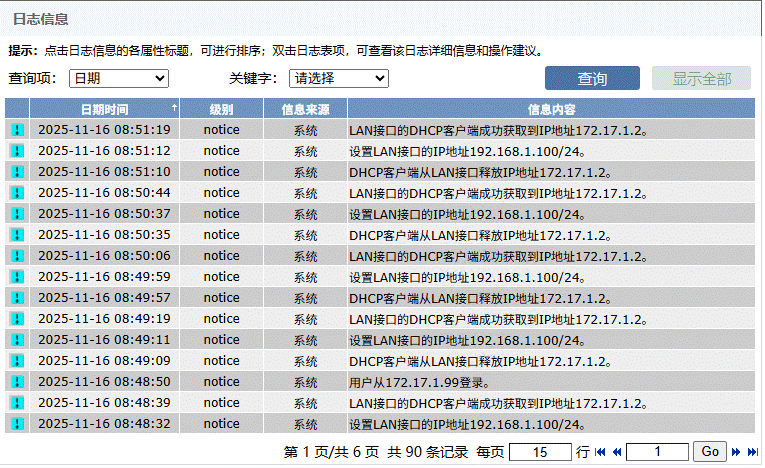Click the notice icon for 08:48:32 log
This screenshot has height=468, width=765.
click(x=18, y=424)
